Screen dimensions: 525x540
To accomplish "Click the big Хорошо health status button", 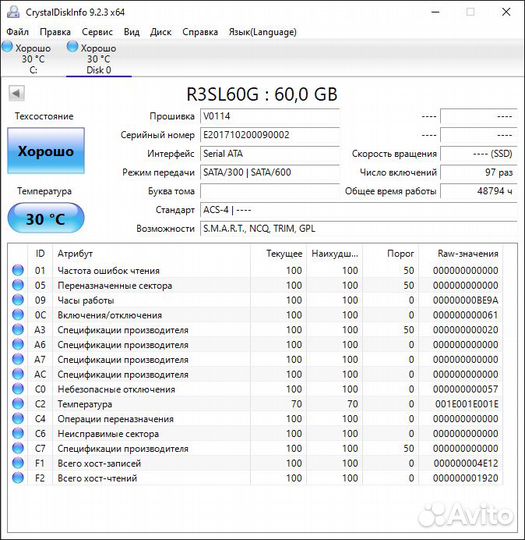I will (46, 151).
